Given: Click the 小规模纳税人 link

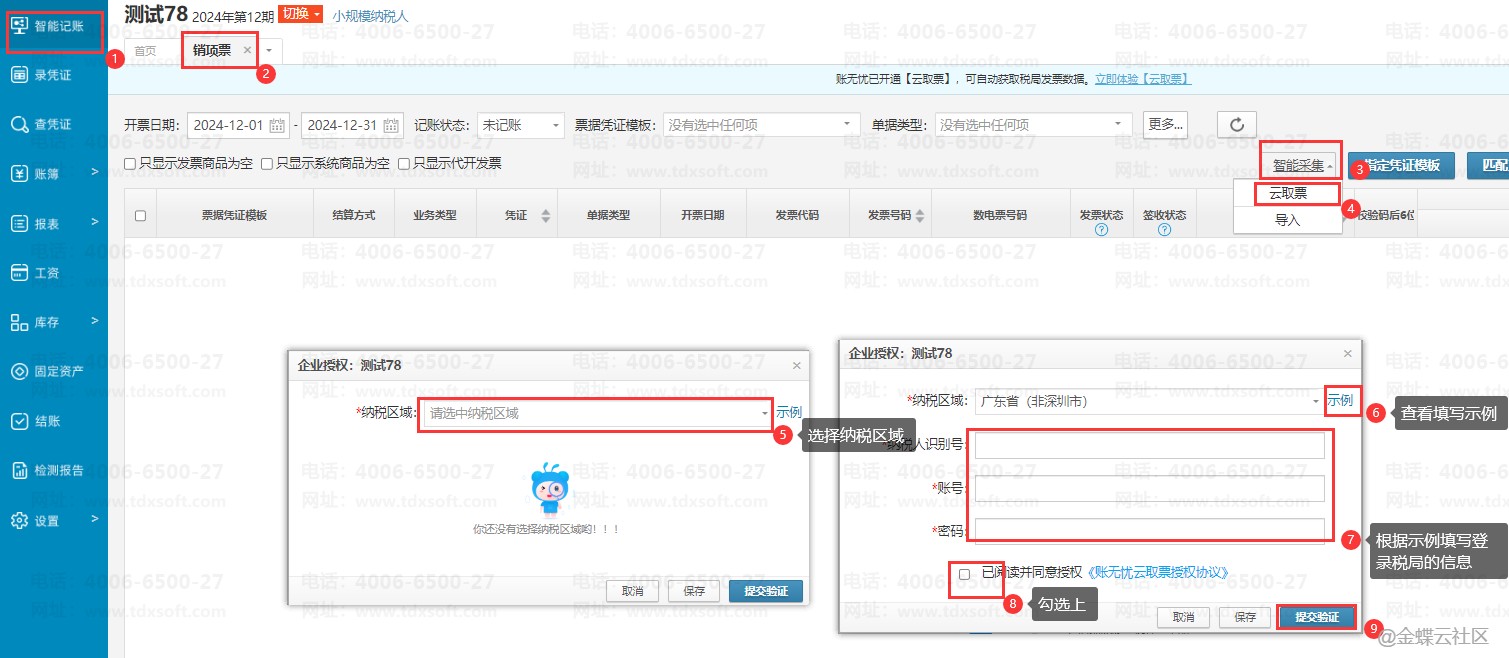Looking at the screenshot, I should click(x=370, y=16).
